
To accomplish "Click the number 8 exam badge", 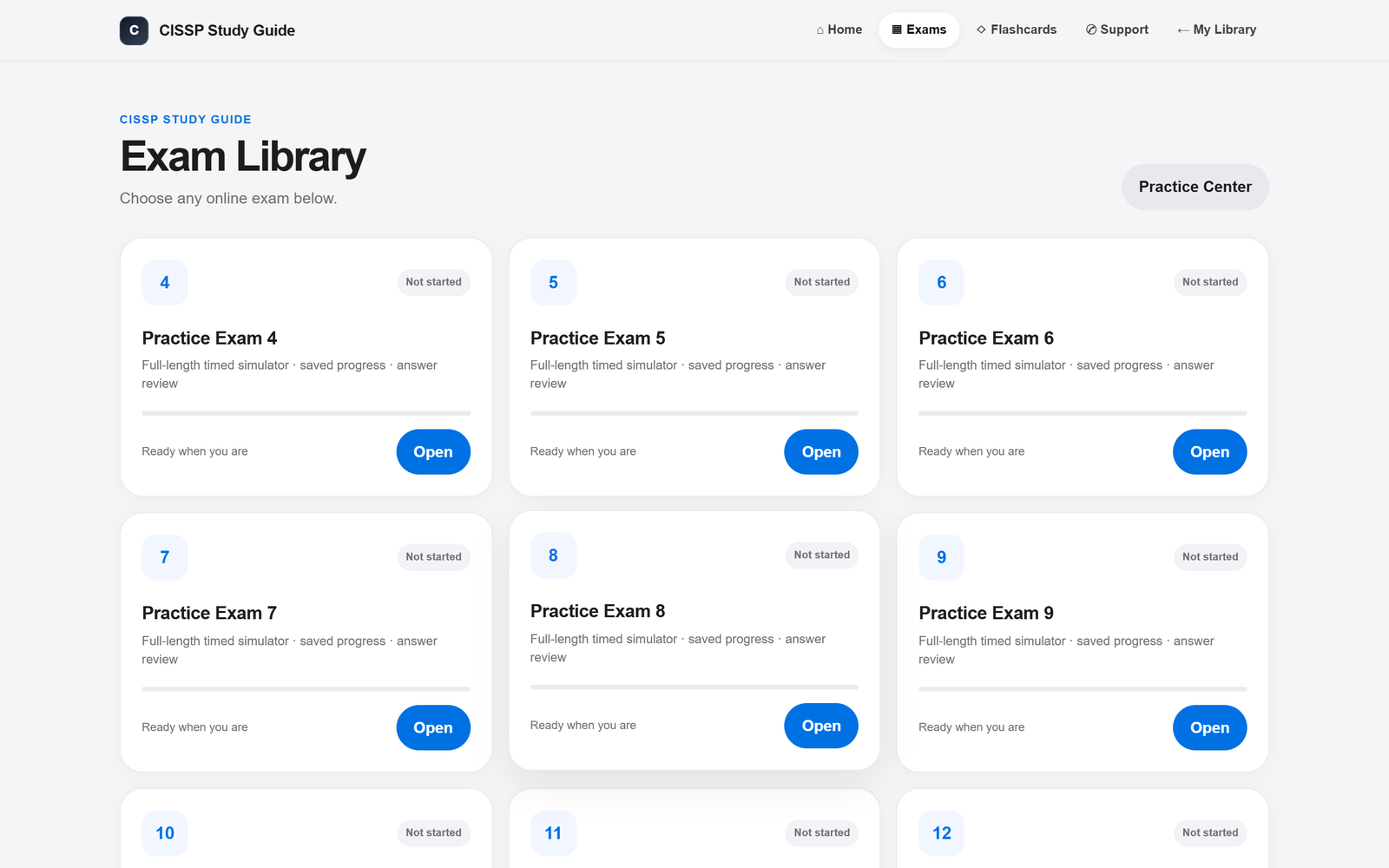I will click(553, 556).
